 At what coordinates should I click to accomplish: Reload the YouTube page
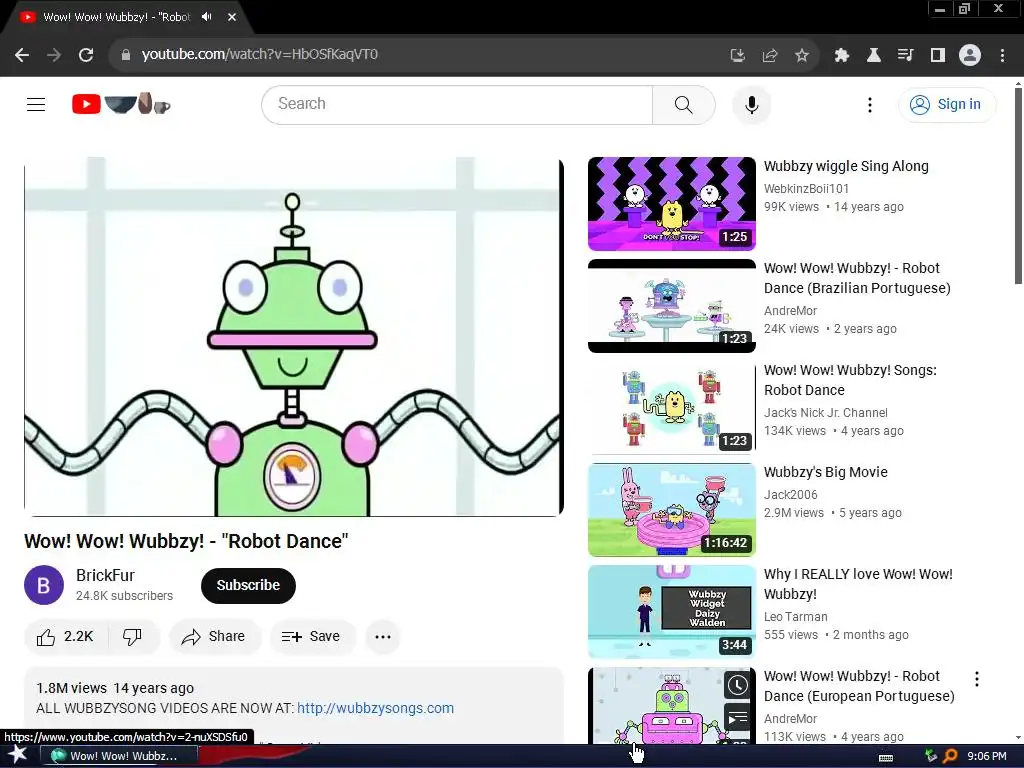click(86, 55)
